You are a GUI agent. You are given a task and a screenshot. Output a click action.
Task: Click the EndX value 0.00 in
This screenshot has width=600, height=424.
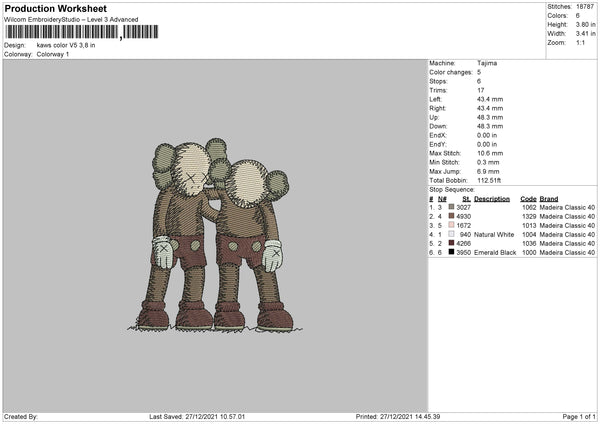487,135
